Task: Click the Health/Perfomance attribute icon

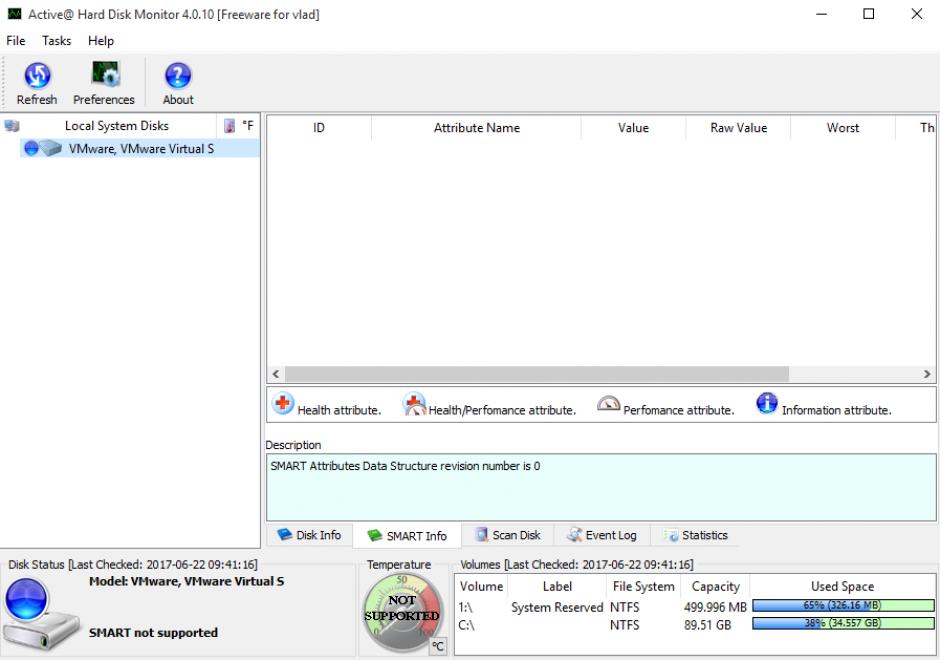Action: [414, 404]
